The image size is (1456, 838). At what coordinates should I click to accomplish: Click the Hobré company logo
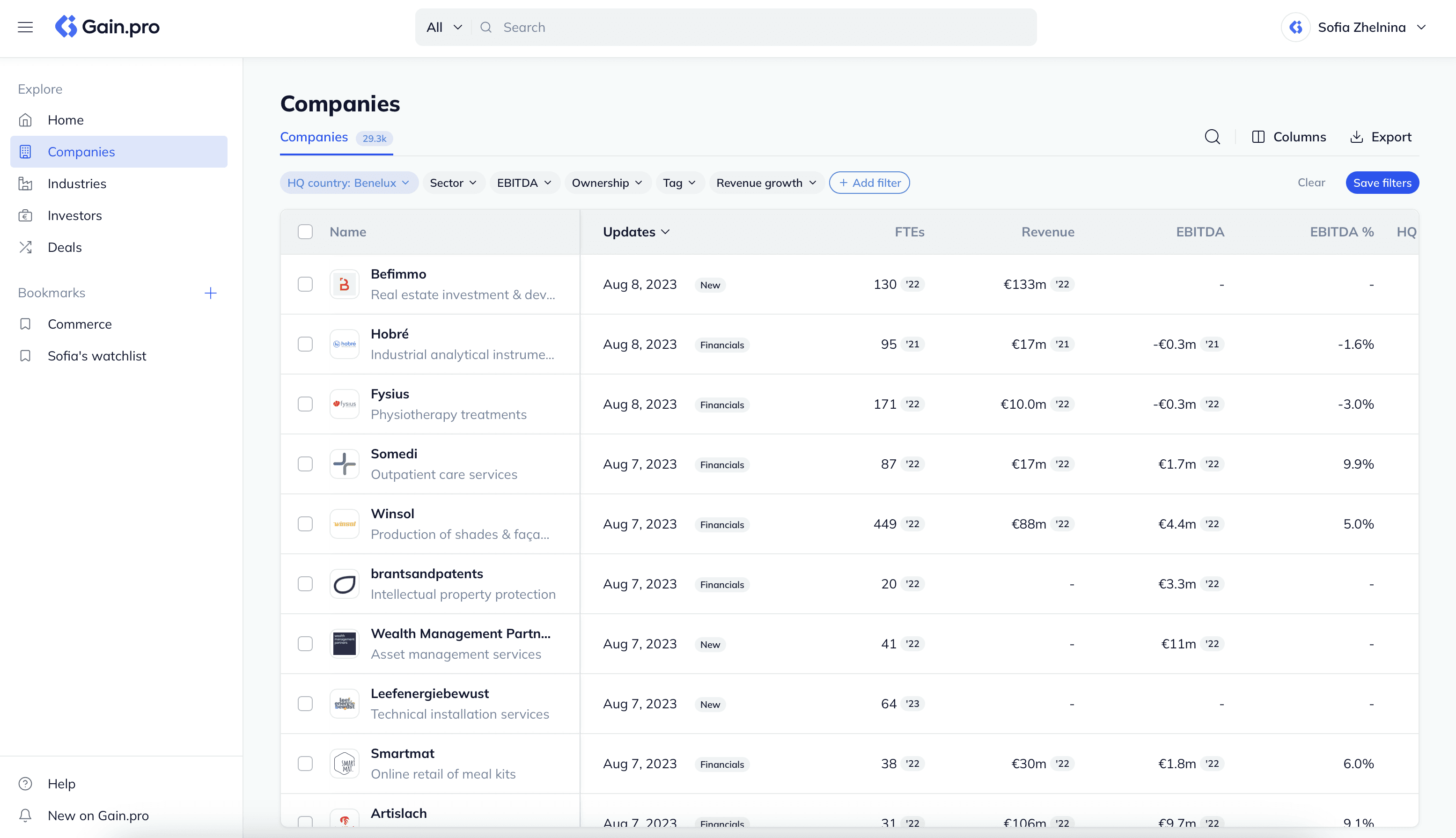pos(344,344)
